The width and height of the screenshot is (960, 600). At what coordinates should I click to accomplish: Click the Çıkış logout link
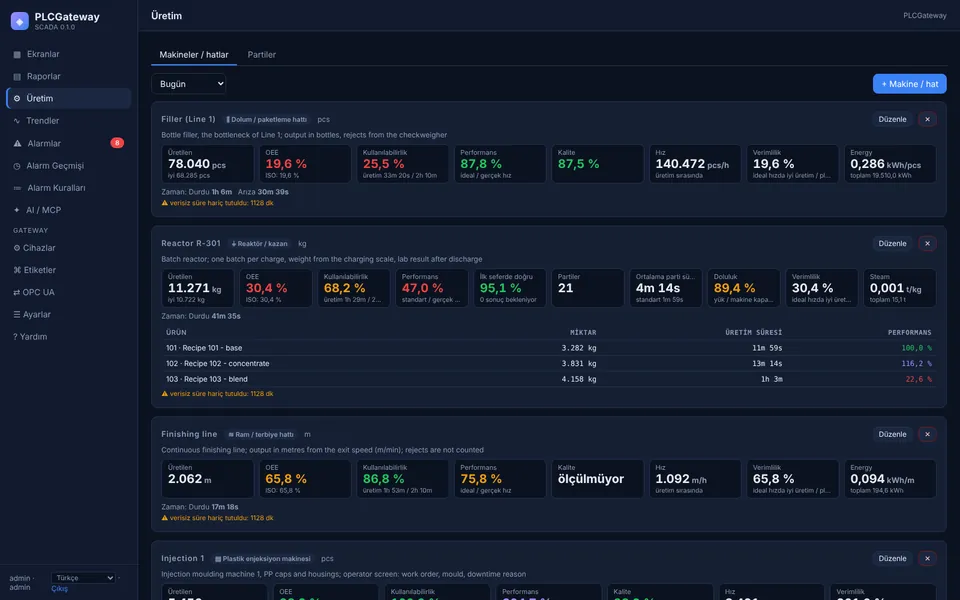pos(59,589)
